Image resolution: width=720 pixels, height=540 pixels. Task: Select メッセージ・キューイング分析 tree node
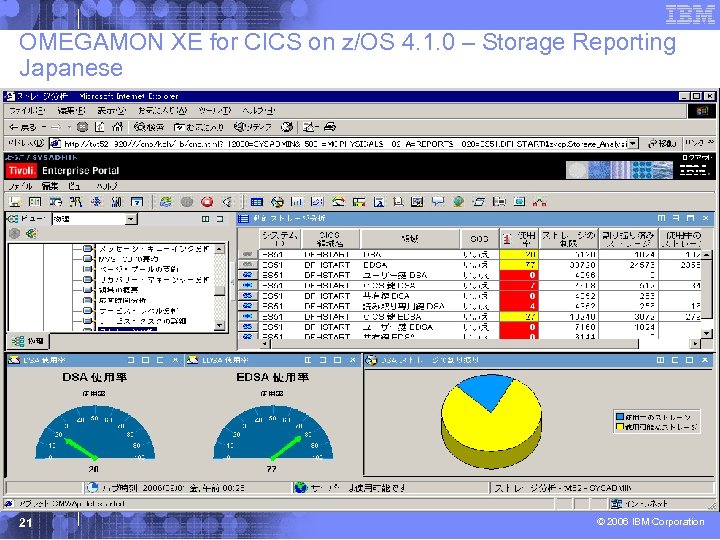tap(154, 249)
